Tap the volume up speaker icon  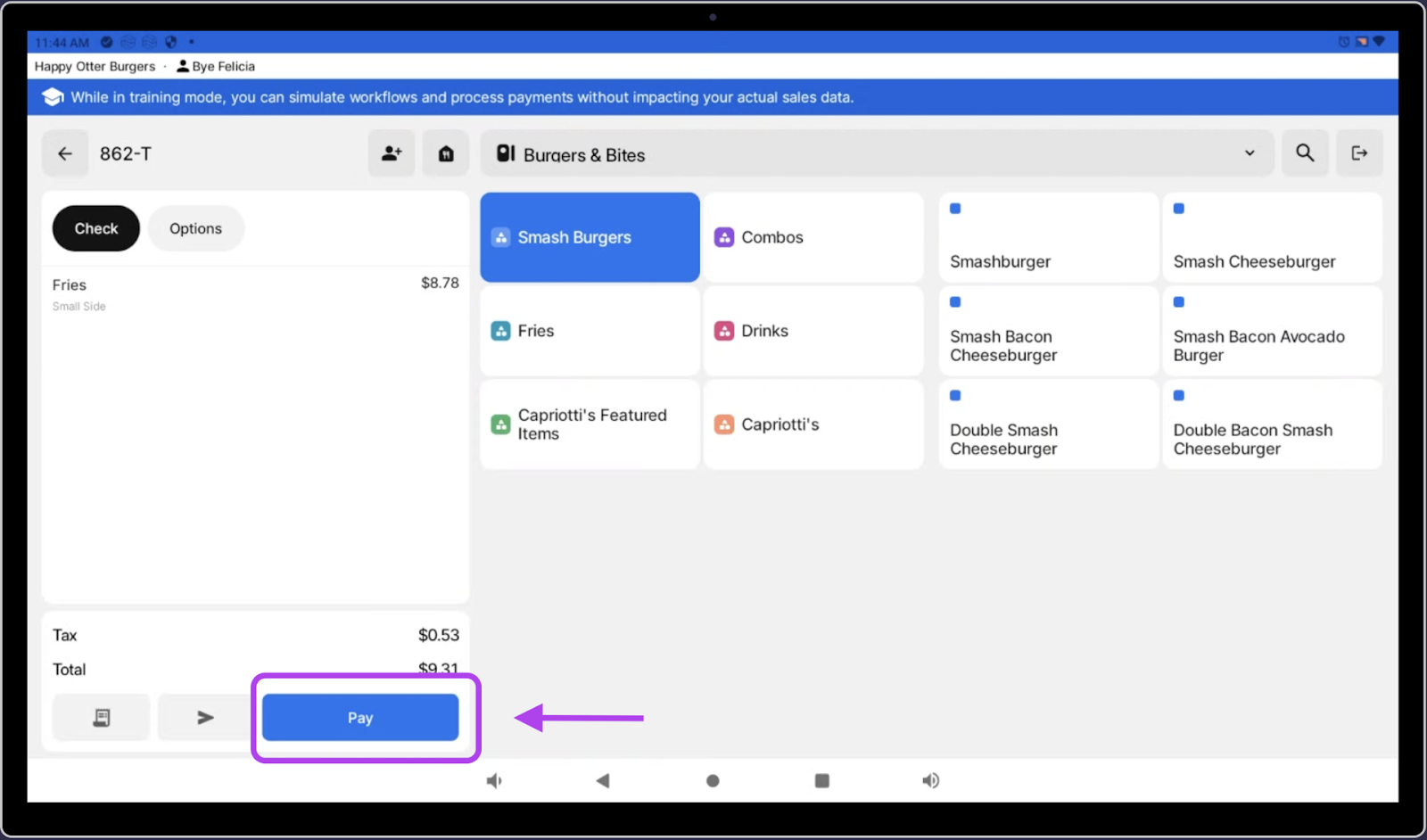(930, 781)
